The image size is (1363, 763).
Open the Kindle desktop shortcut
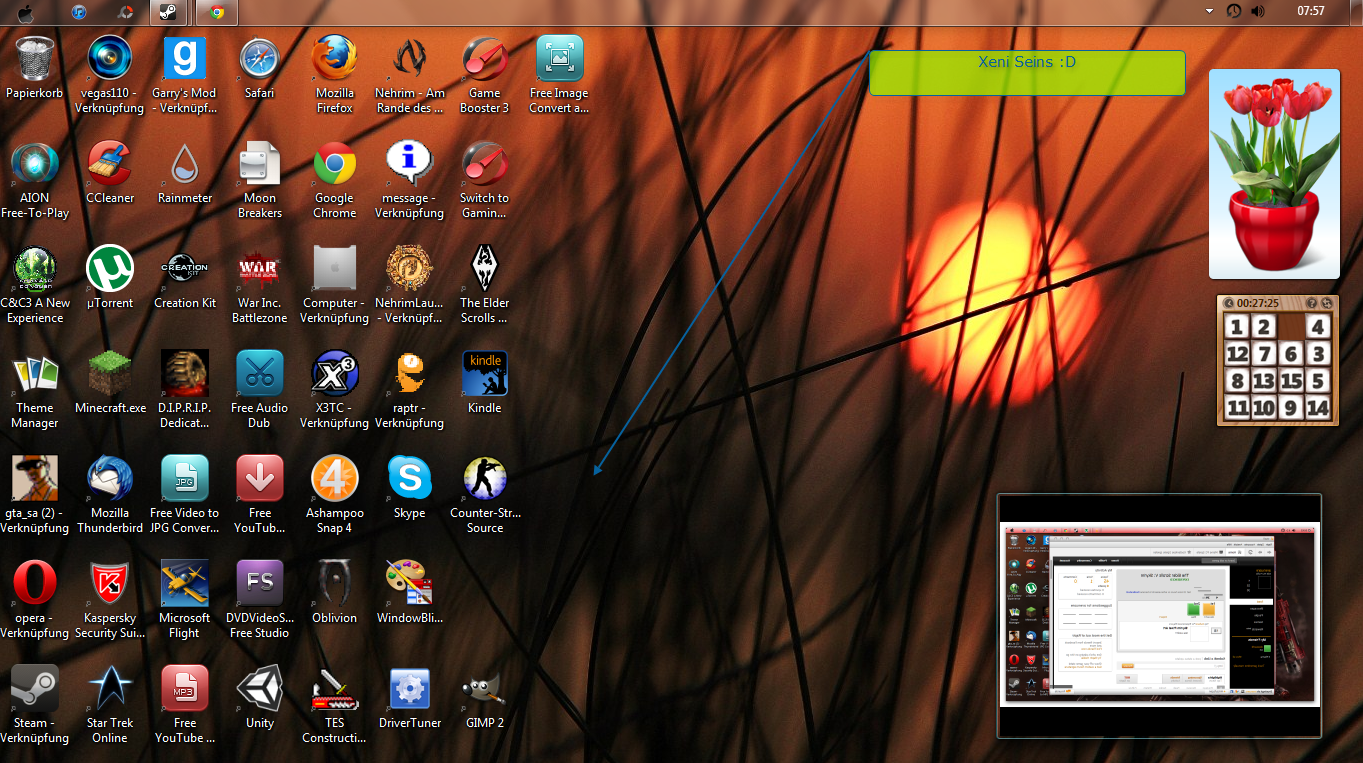click(484, 376)
